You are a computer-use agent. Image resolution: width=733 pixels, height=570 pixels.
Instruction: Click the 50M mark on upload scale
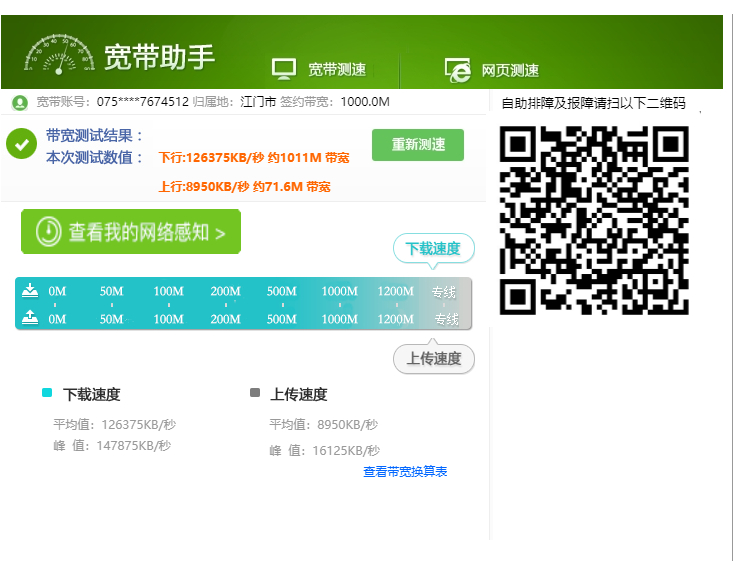coord(111,319)
